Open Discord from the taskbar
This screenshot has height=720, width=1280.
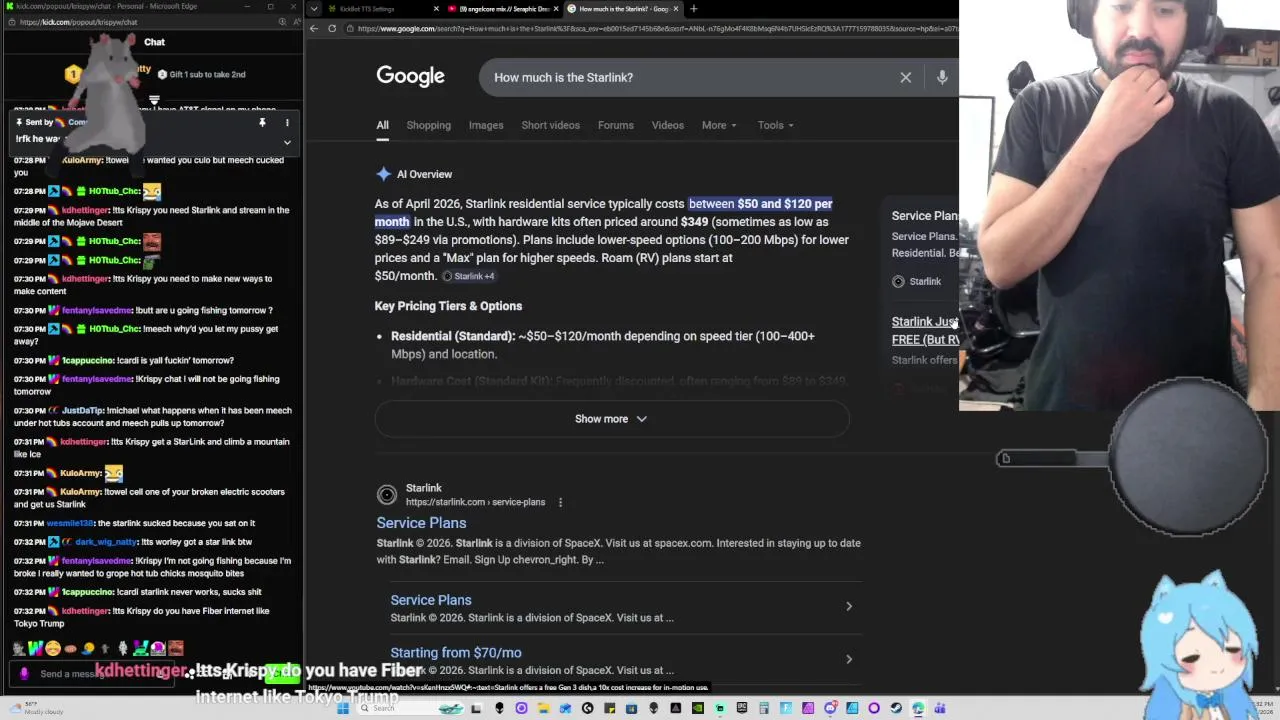coord(830,708)
